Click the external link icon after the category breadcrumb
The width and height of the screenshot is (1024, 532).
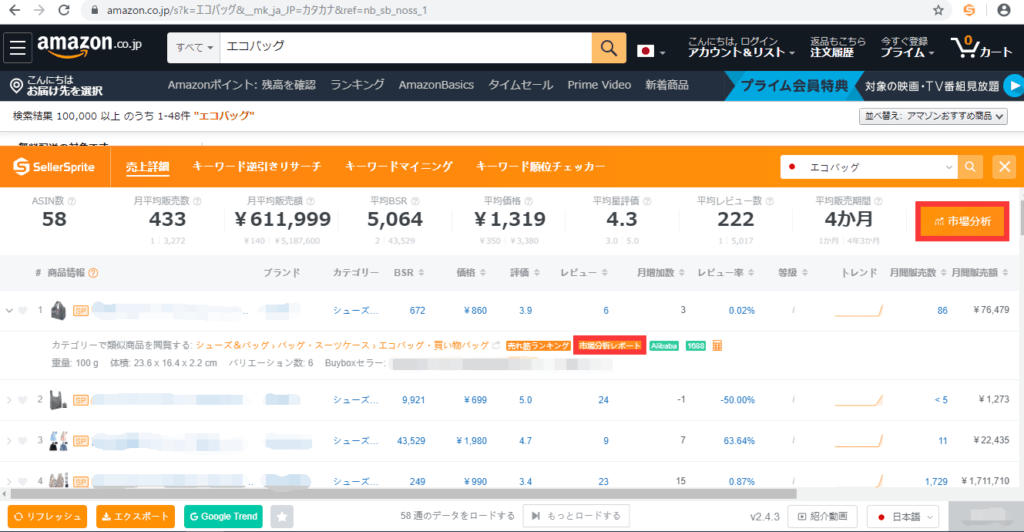(496, 345)
